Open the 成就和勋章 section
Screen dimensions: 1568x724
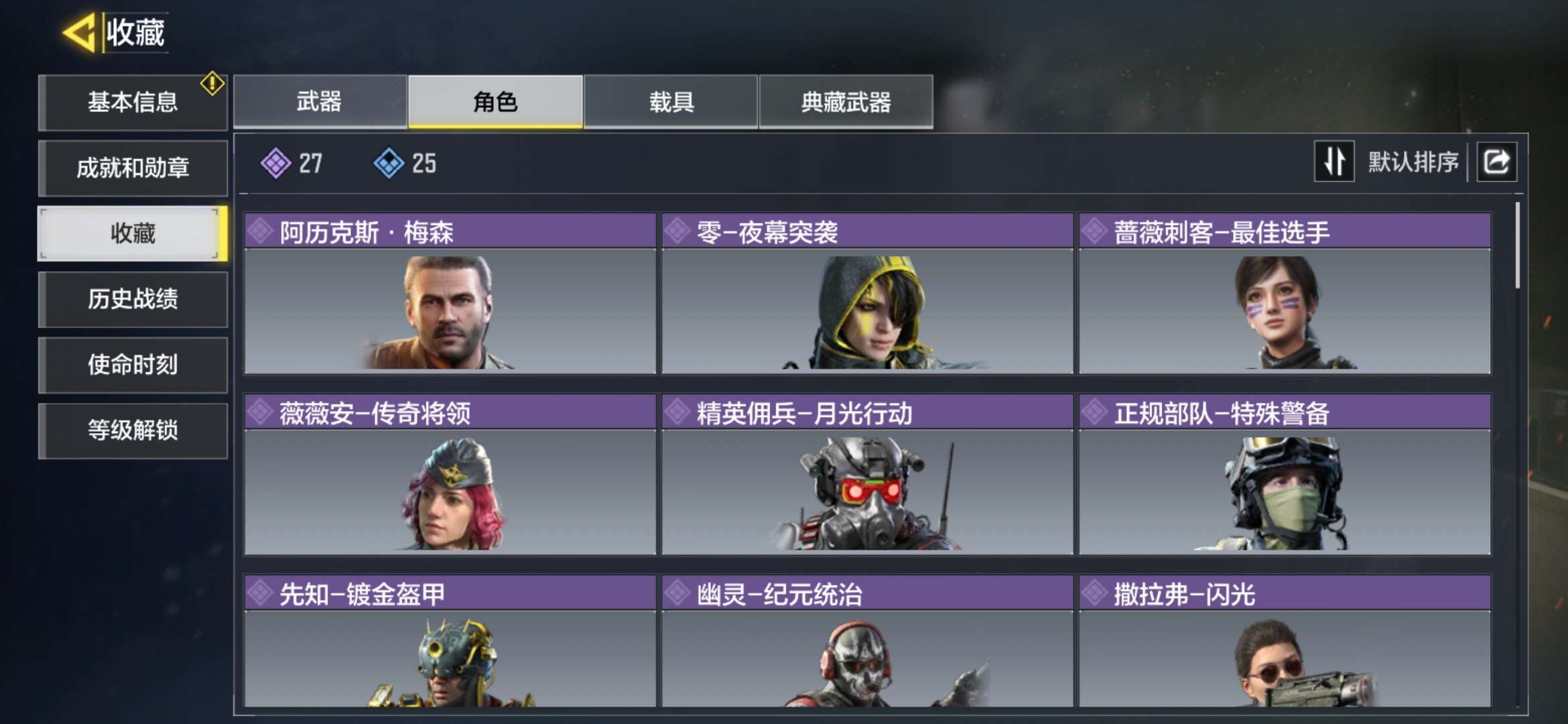point(133,168)
